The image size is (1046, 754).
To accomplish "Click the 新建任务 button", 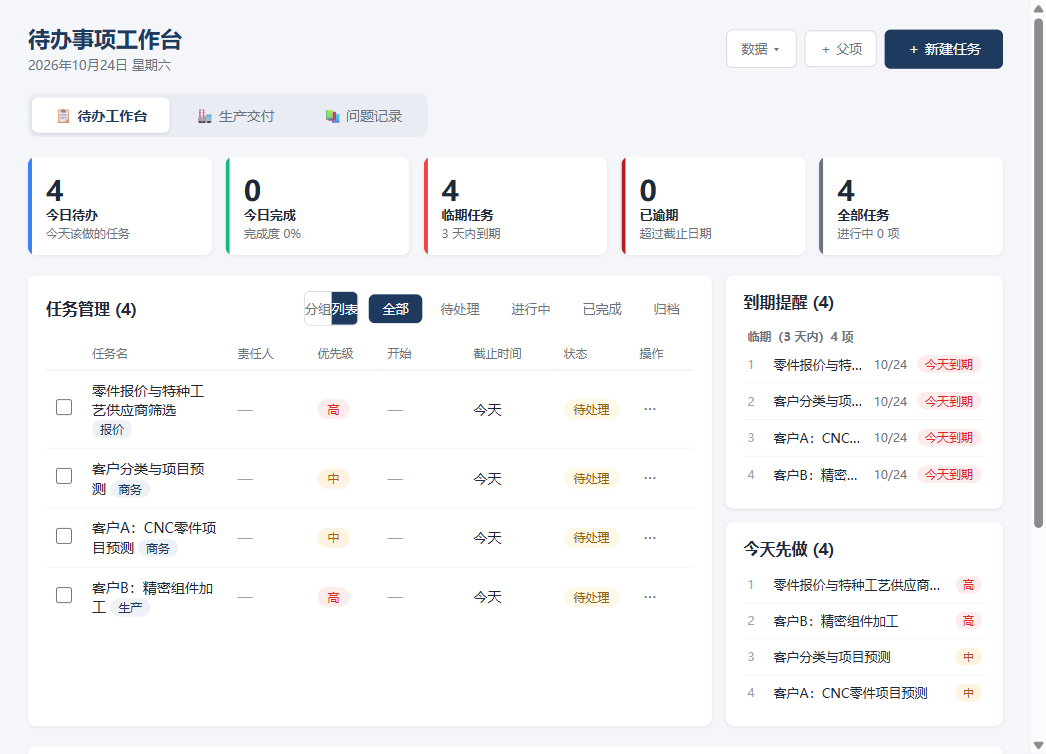I will (944, 49).
